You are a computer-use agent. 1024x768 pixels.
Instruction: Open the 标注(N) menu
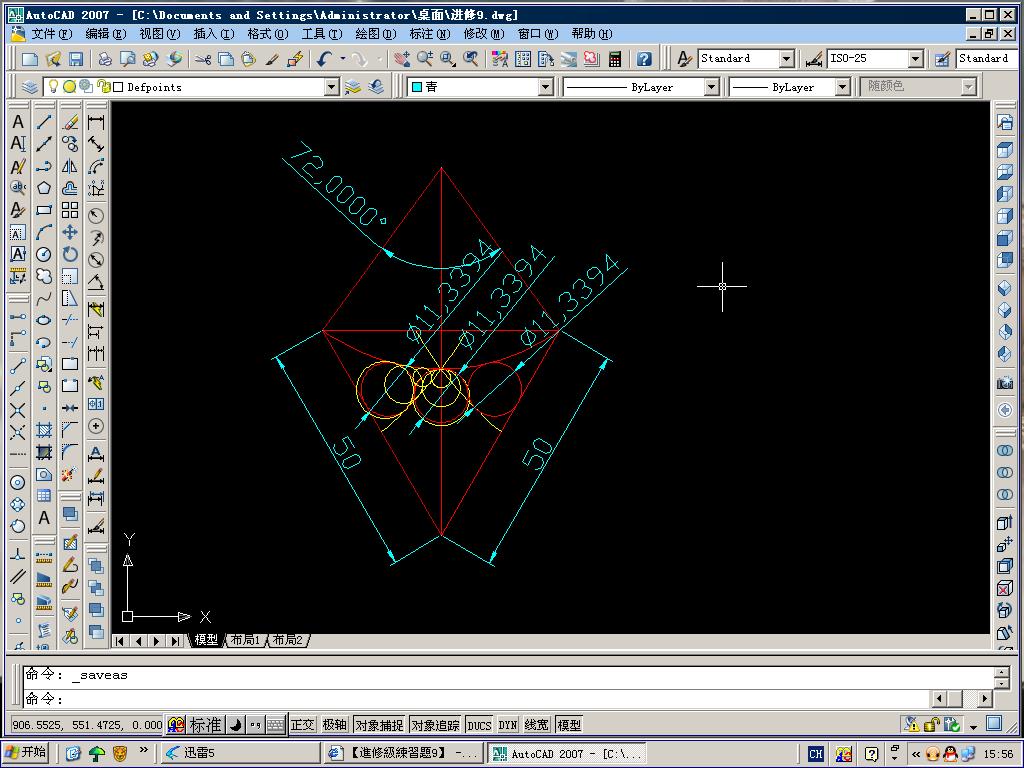[430, 33]
